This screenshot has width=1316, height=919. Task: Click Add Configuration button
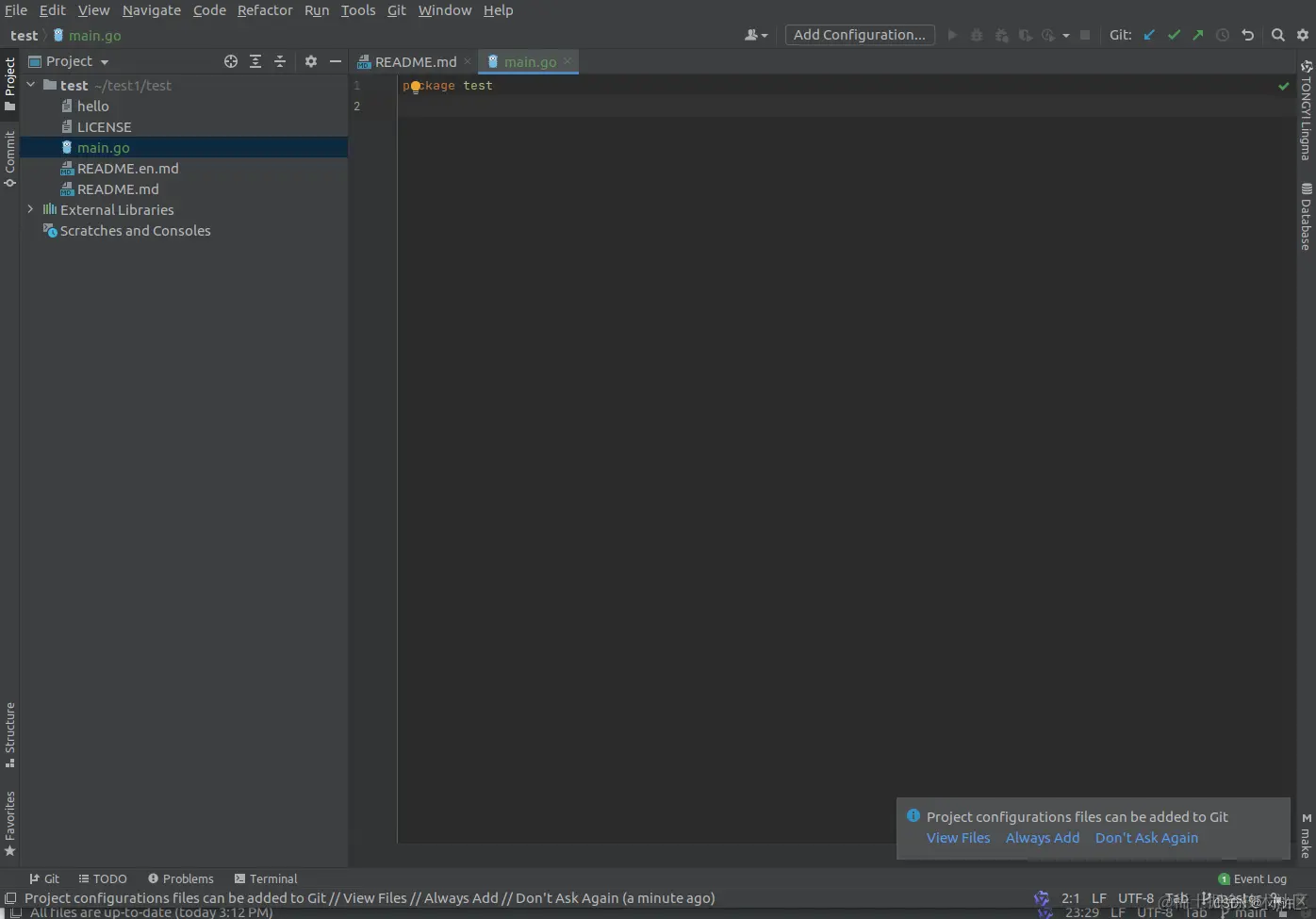pos(860,35)
